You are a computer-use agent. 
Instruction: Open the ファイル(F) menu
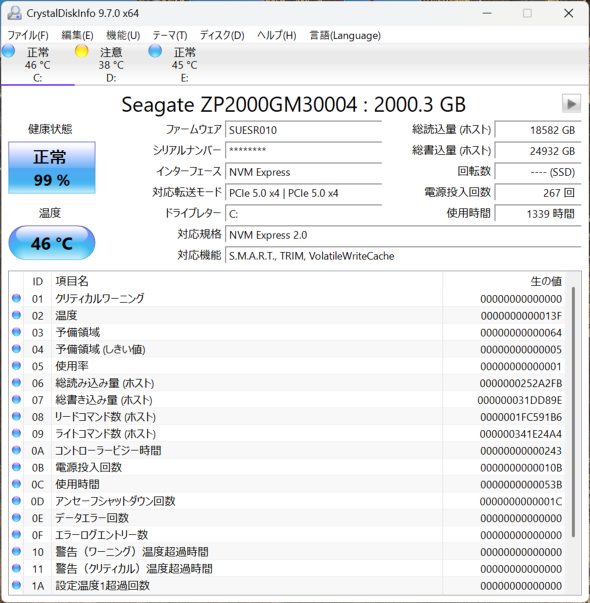coord(28,35)
